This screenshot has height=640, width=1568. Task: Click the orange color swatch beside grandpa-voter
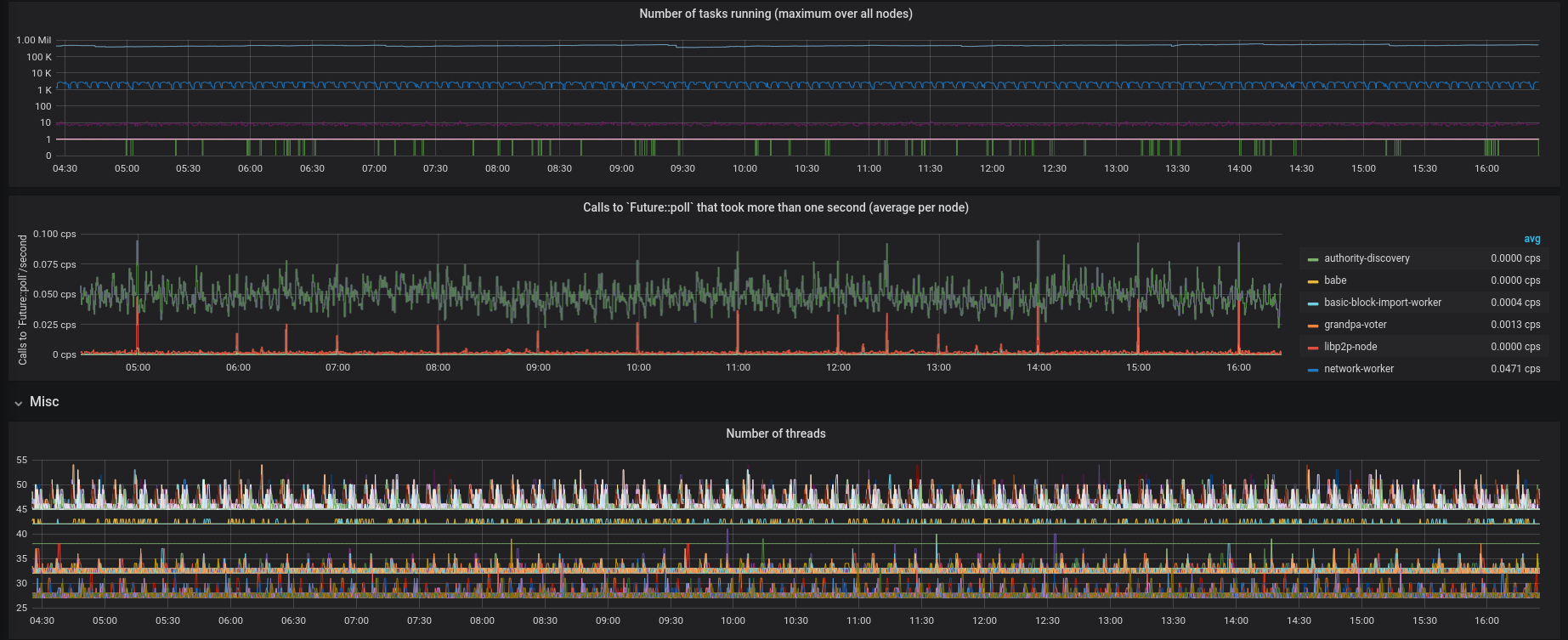(x=1313, y=326)
